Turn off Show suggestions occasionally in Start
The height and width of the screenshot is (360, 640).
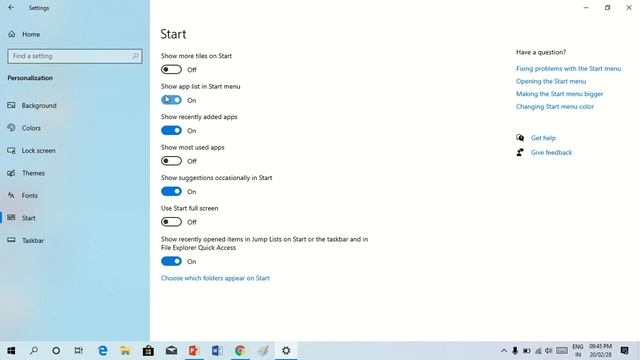pyautogui.click(x=171, y=191)
